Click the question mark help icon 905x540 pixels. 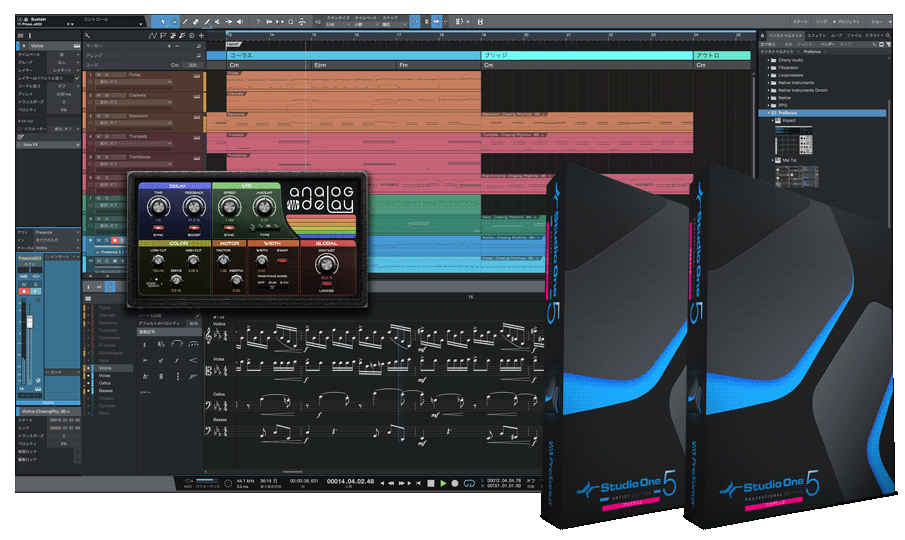258,22
